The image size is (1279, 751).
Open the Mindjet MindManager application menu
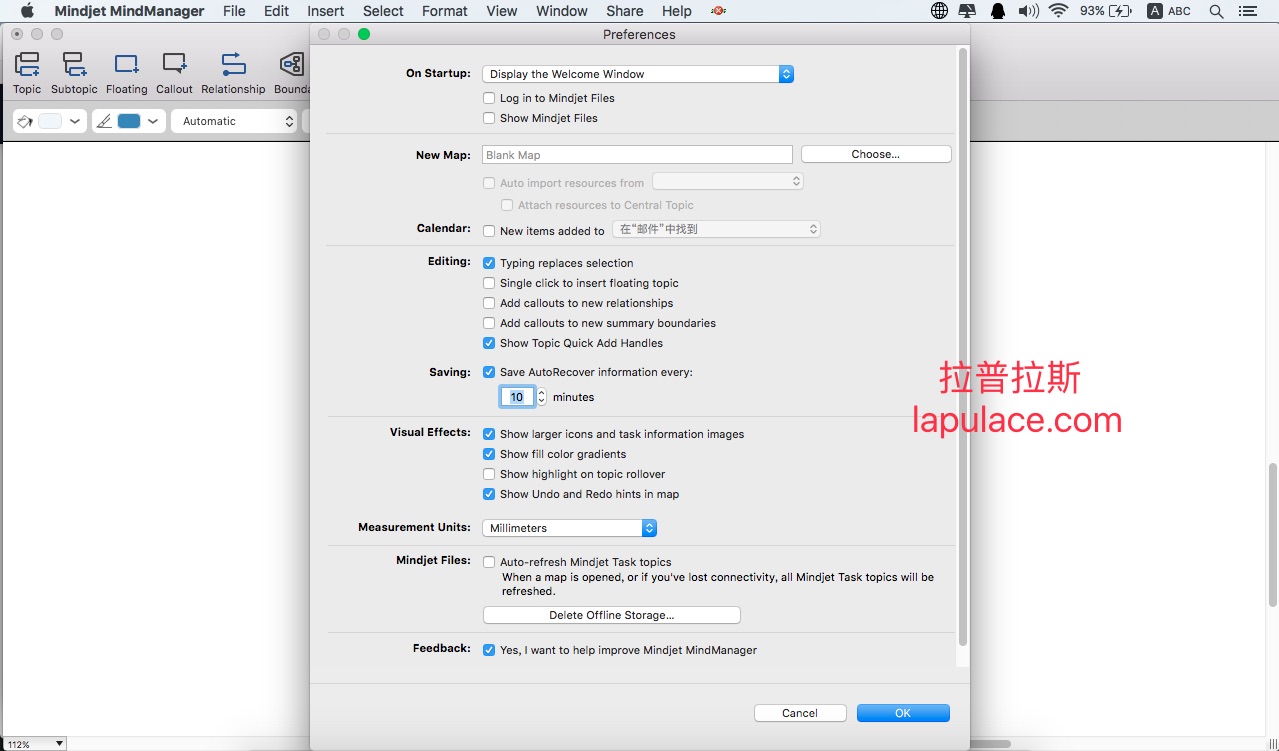click(x=130, y=11)
